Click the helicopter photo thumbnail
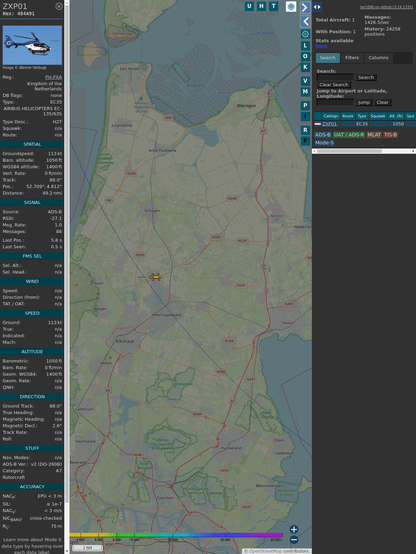The height and width of the screenshot is (554, 416). pos(32,45)
